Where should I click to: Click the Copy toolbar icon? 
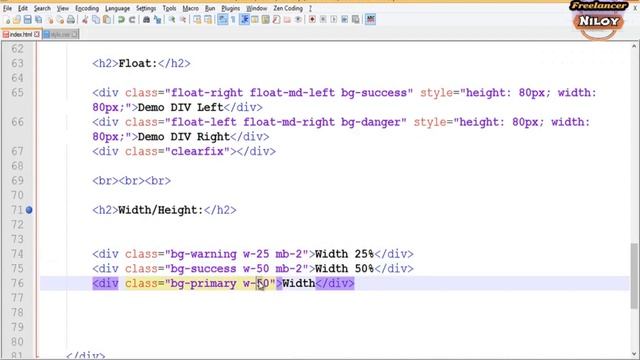coord(96,20)
